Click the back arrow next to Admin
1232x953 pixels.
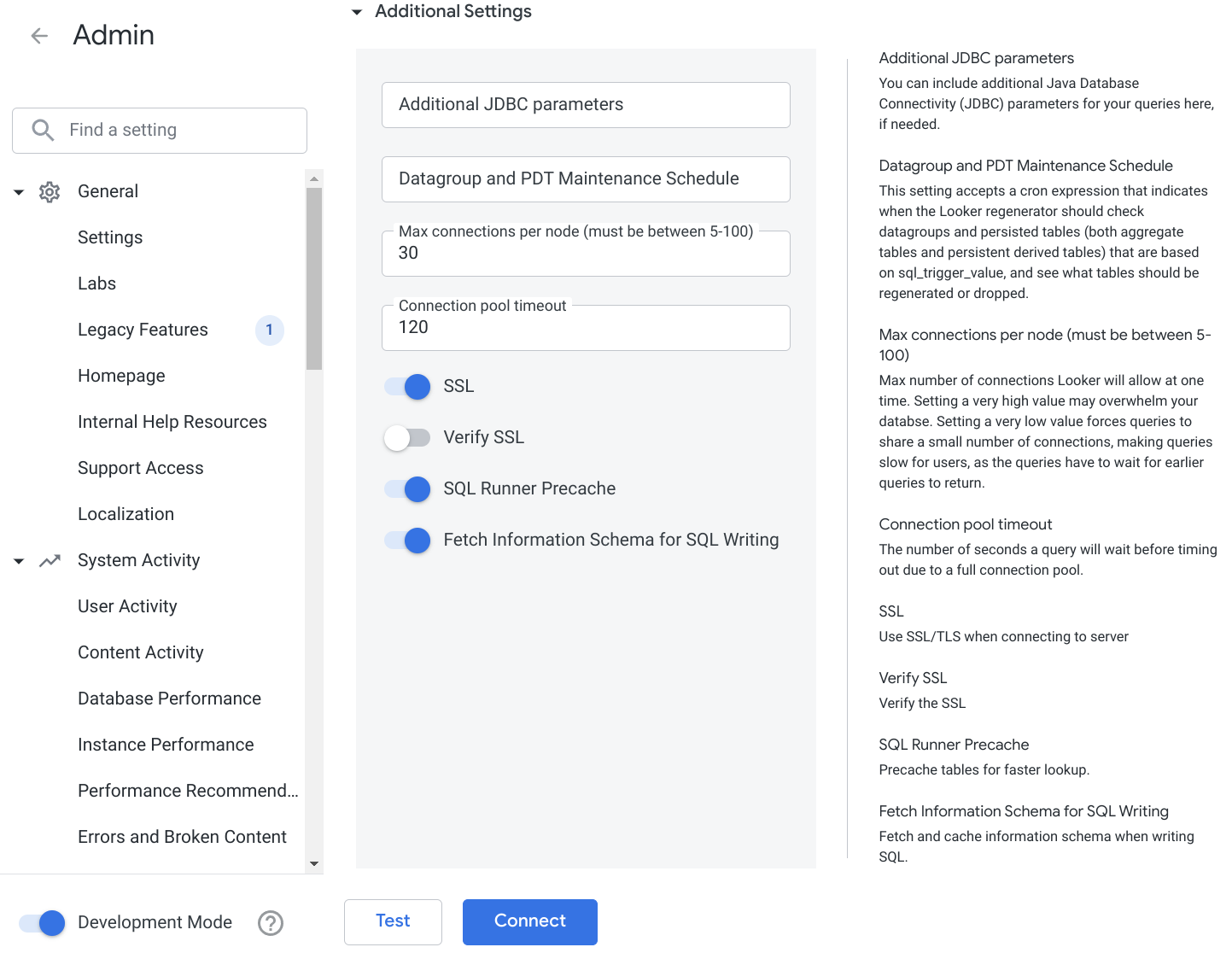(39, 35)
